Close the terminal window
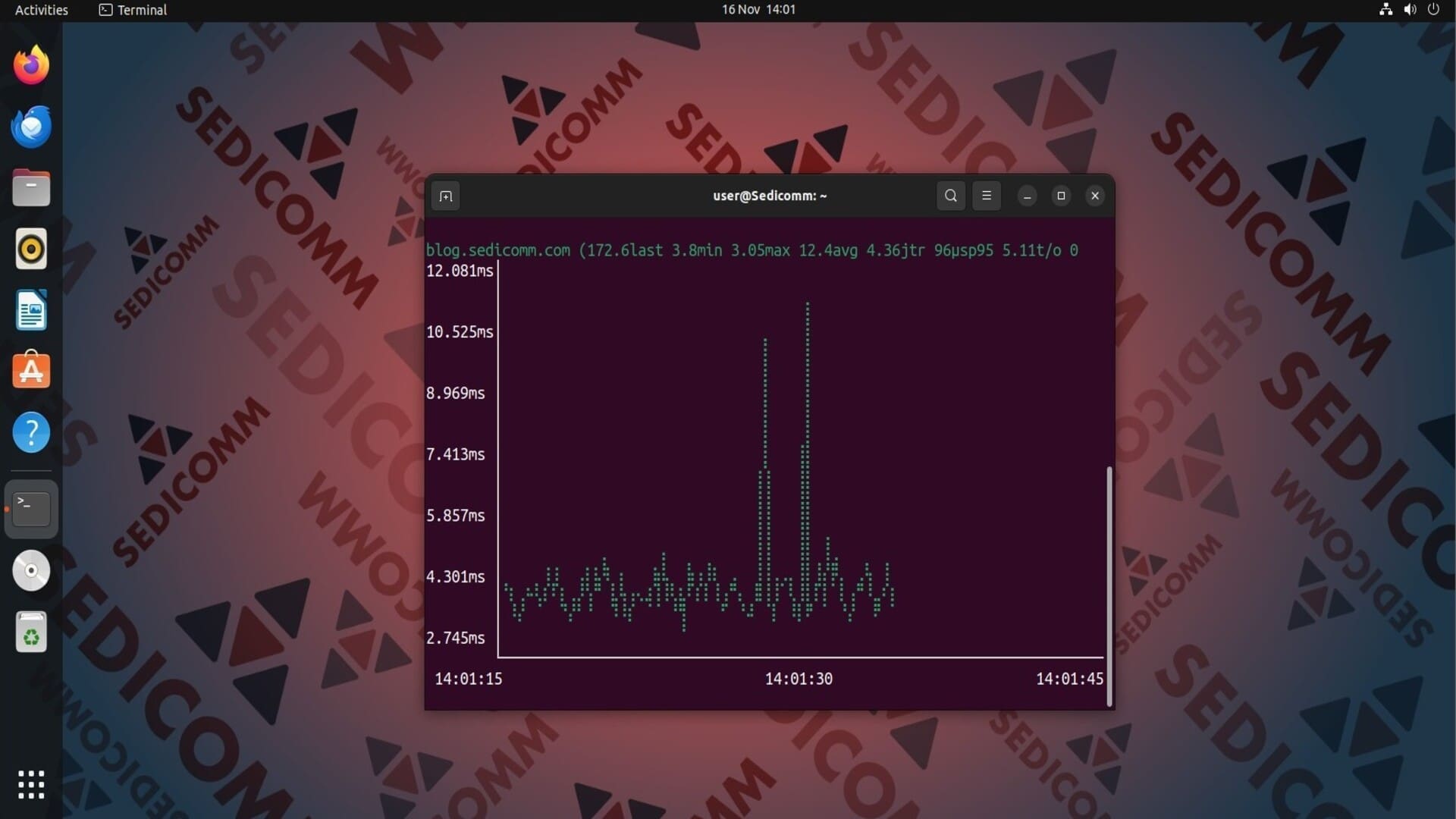This screenshot has width=1456, height=819. tap(1095, 196)
